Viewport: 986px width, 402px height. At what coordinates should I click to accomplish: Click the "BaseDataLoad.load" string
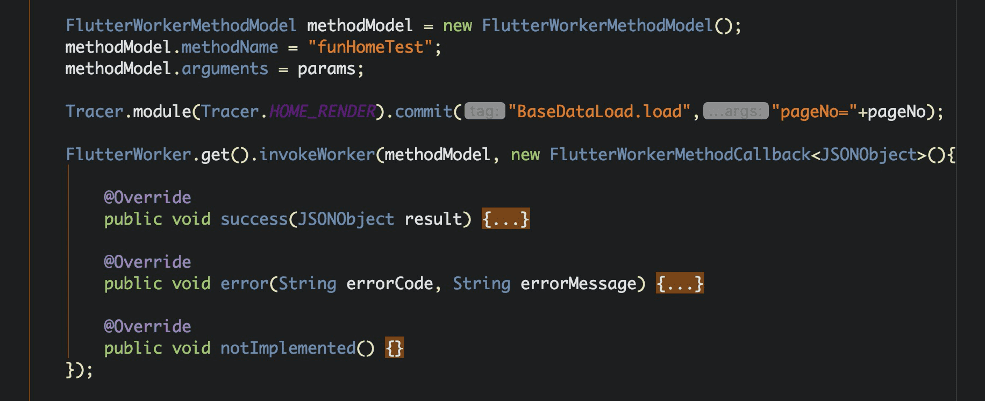pos(599,112)
